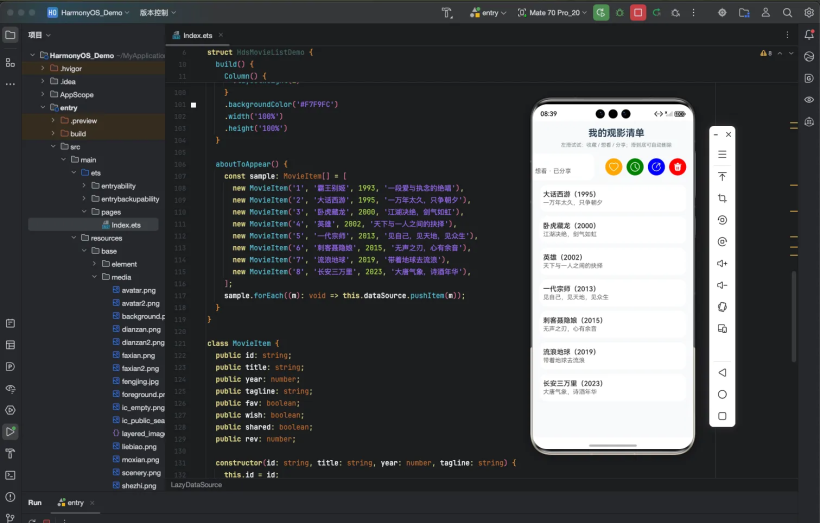Collapse the entry folder in project tree

coord(43,108)
